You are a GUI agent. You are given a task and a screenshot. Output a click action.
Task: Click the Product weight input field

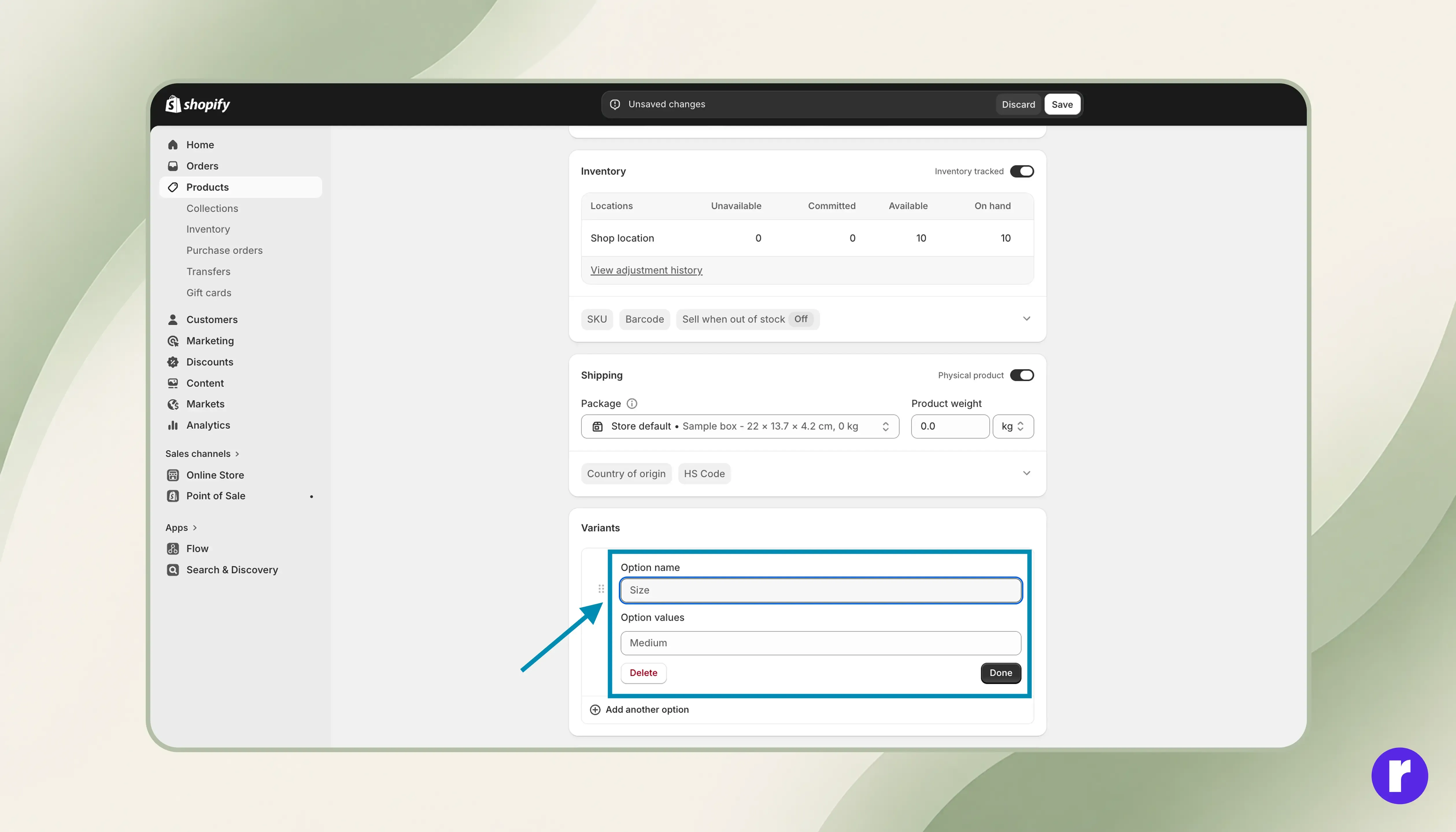tap(949, 426)
